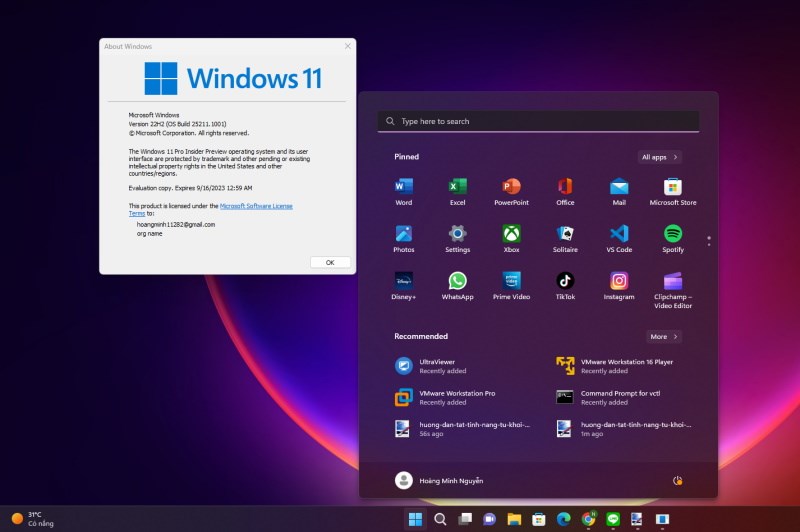Launch Microsoft Edge from the taskbar
800x532 pixels.
pyautogui.click(x=563, y=519)
